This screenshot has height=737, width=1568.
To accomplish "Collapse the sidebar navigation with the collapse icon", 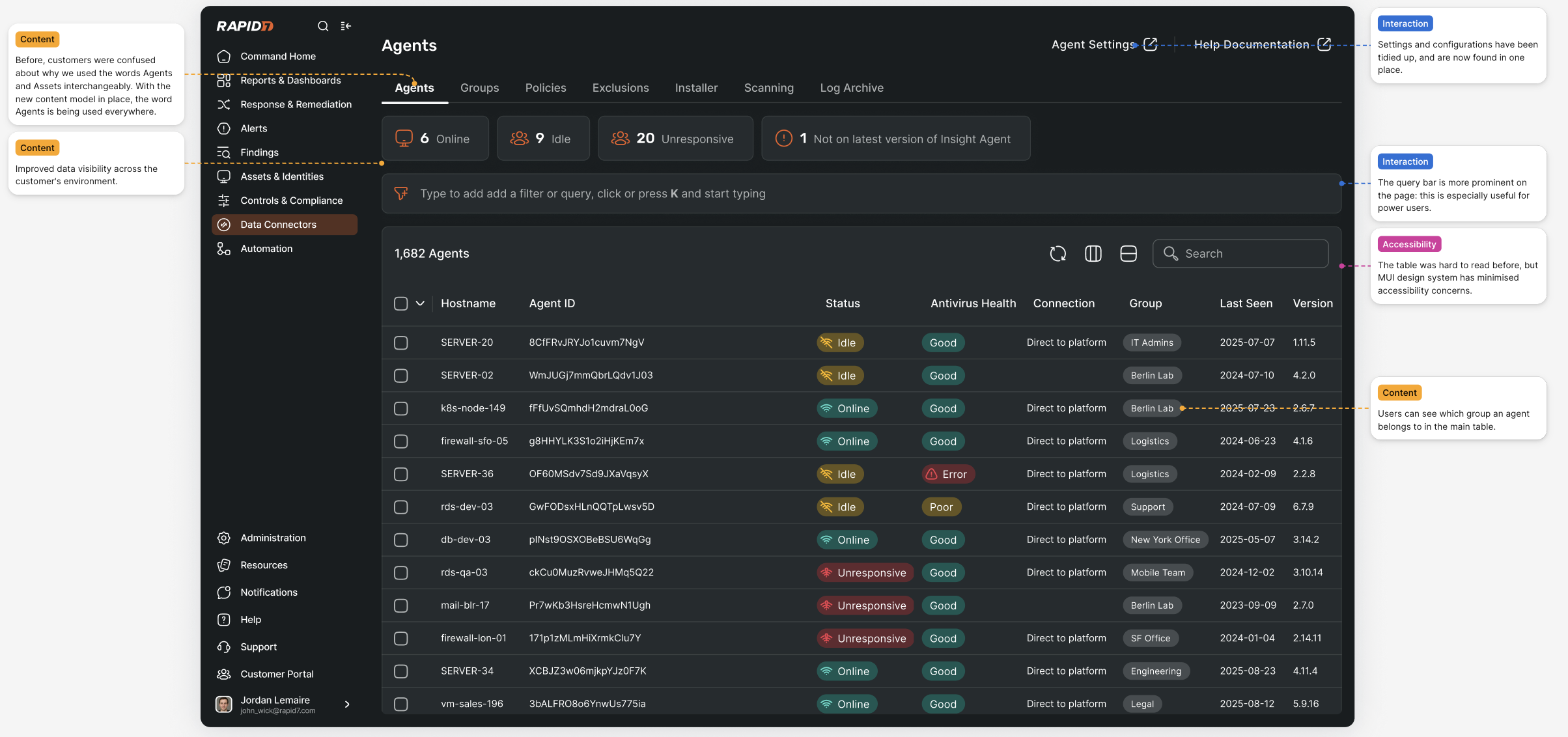I will [346, 26].
